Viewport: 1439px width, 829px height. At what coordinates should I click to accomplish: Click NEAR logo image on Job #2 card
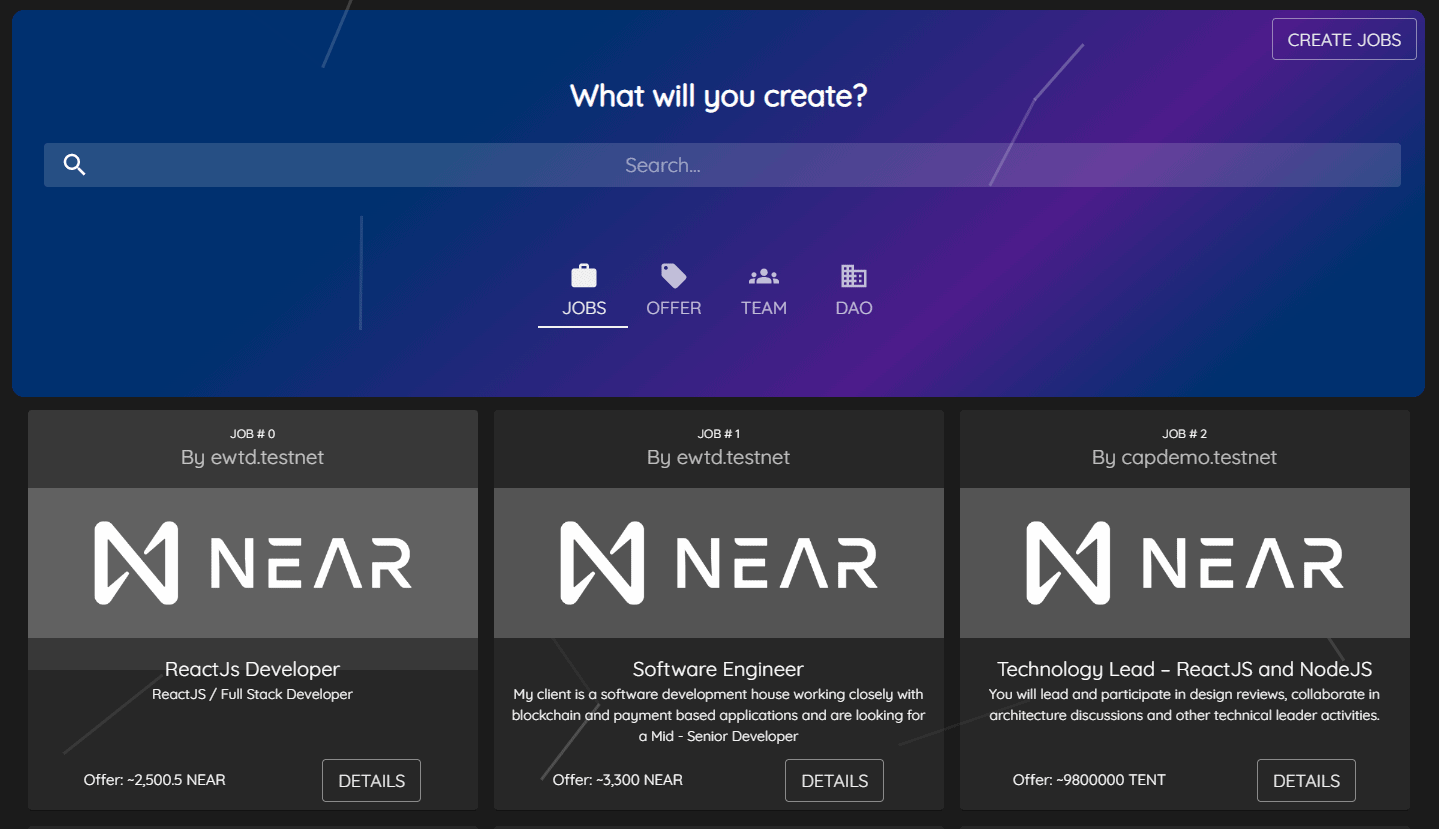1185,563
